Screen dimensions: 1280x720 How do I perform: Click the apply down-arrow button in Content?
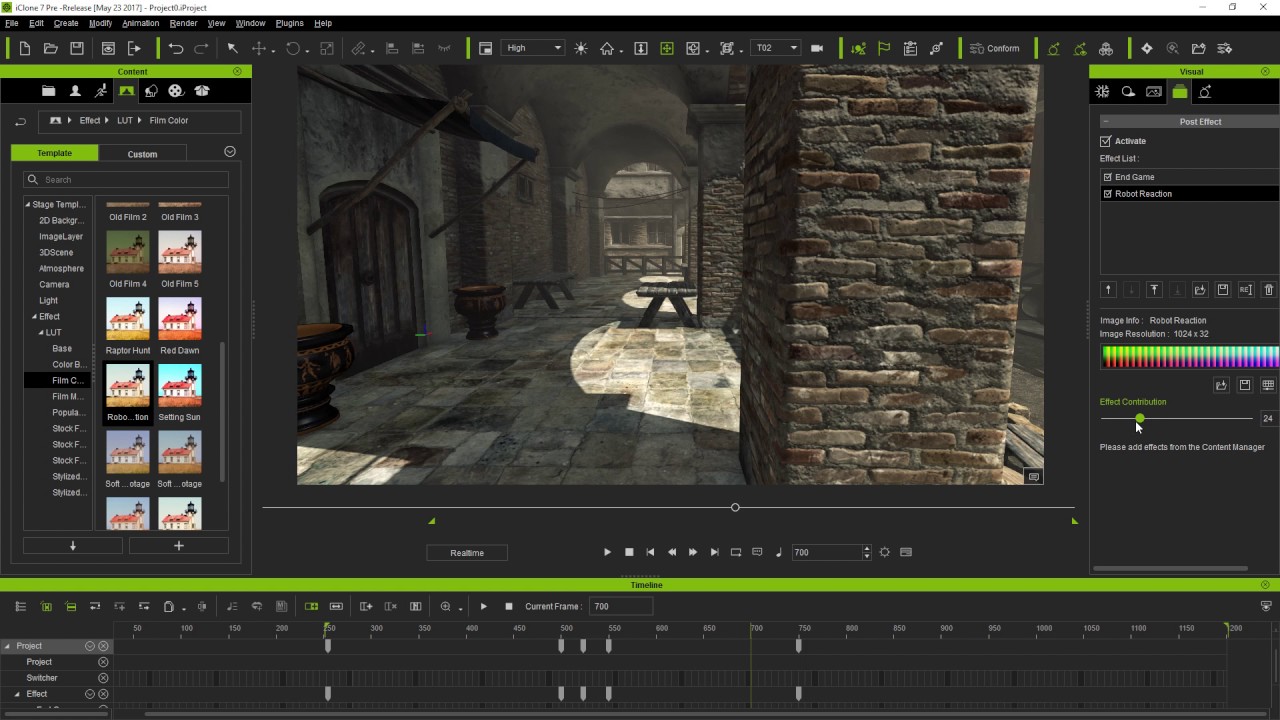click(73, 546)
